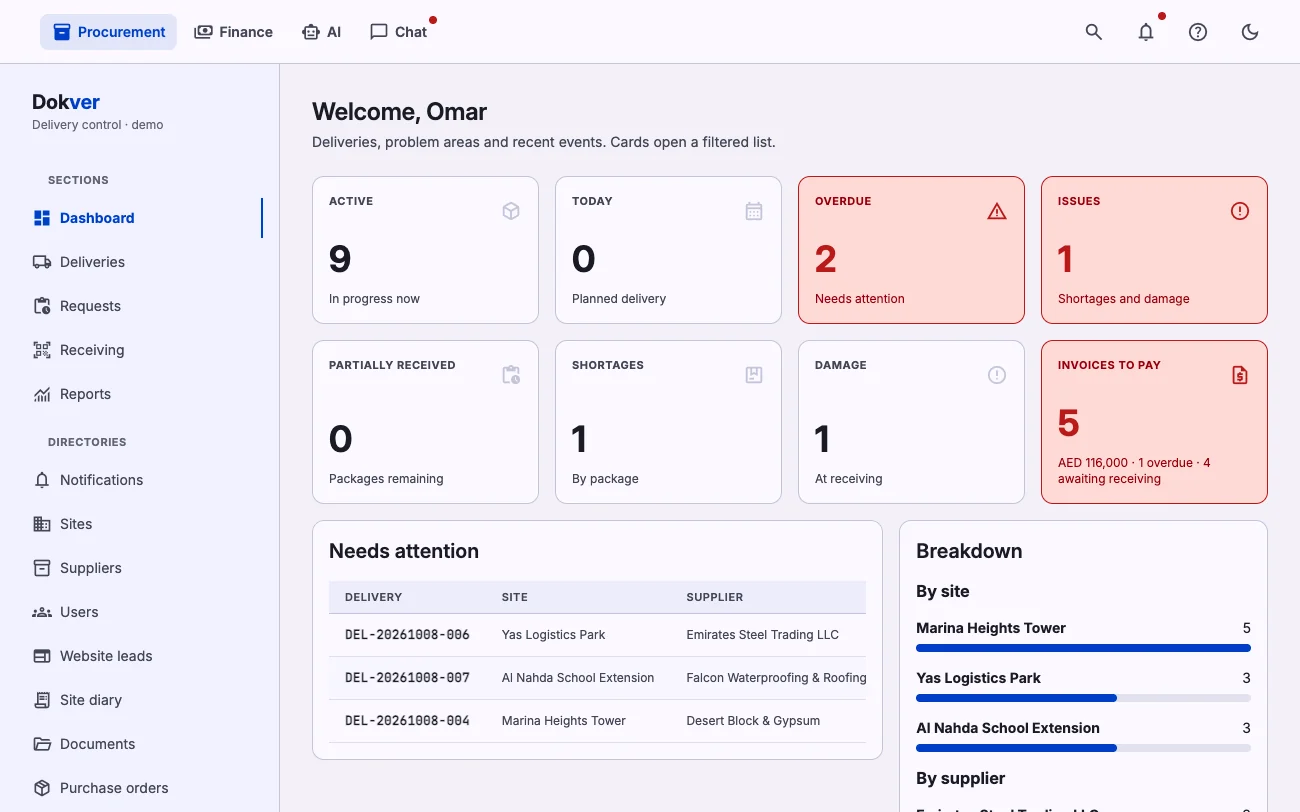
Task: Click the Website leads icon
Action: [x=42, y=656]
